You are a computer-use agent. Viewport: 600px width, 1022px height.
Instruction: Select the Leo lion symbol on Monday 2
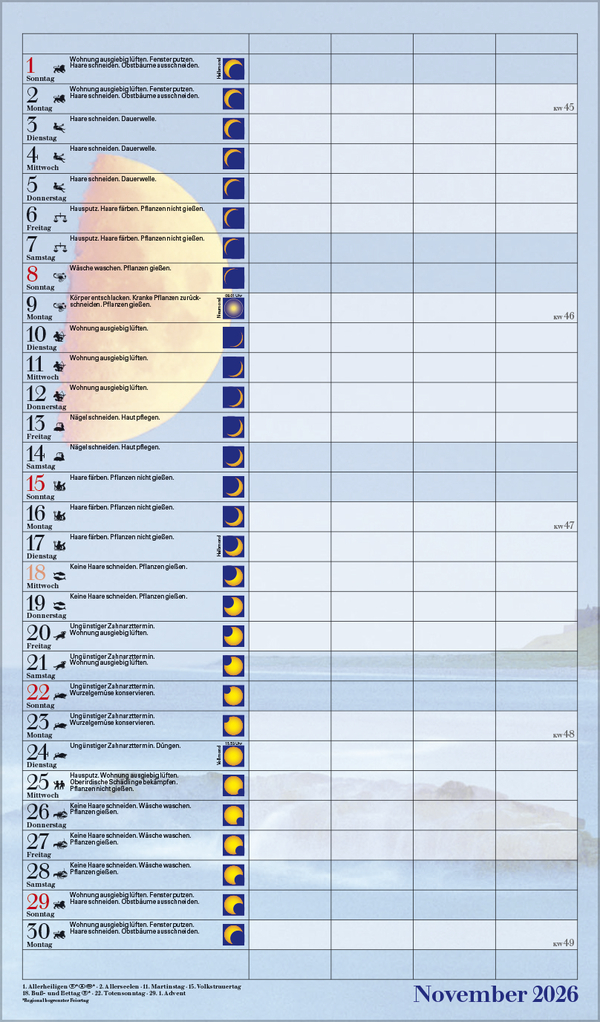60,97
